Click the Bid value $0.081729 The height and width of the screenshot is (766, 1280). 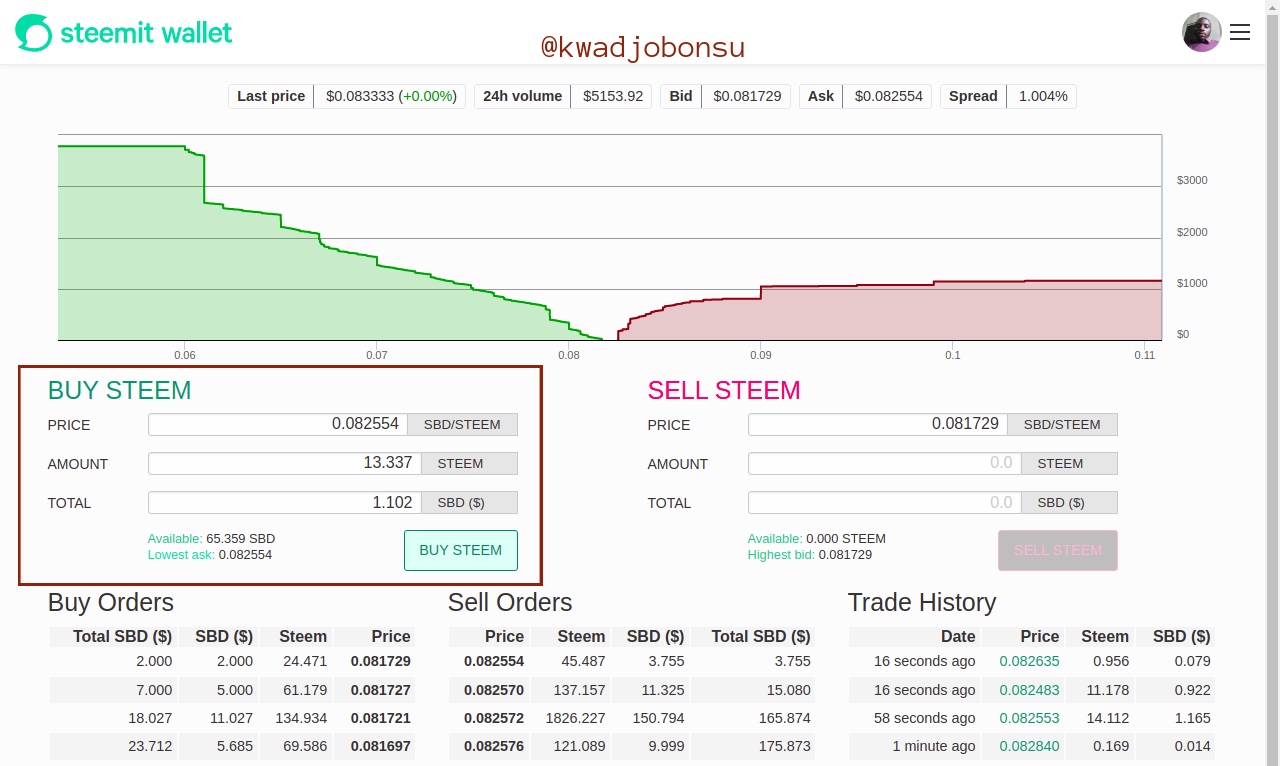pos(747,96)
